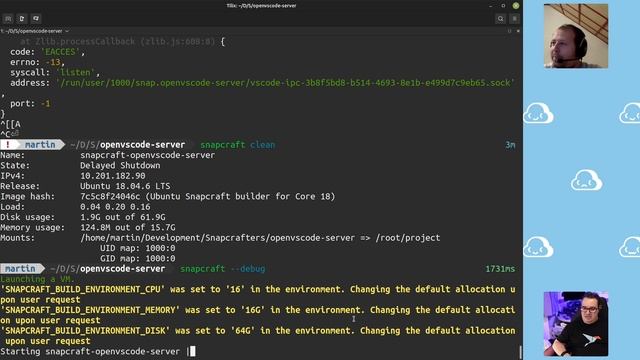Click the 'Launching a VM.' line
Image resolution: width=640 pixels, height=360 pixels.
[38, 279]
